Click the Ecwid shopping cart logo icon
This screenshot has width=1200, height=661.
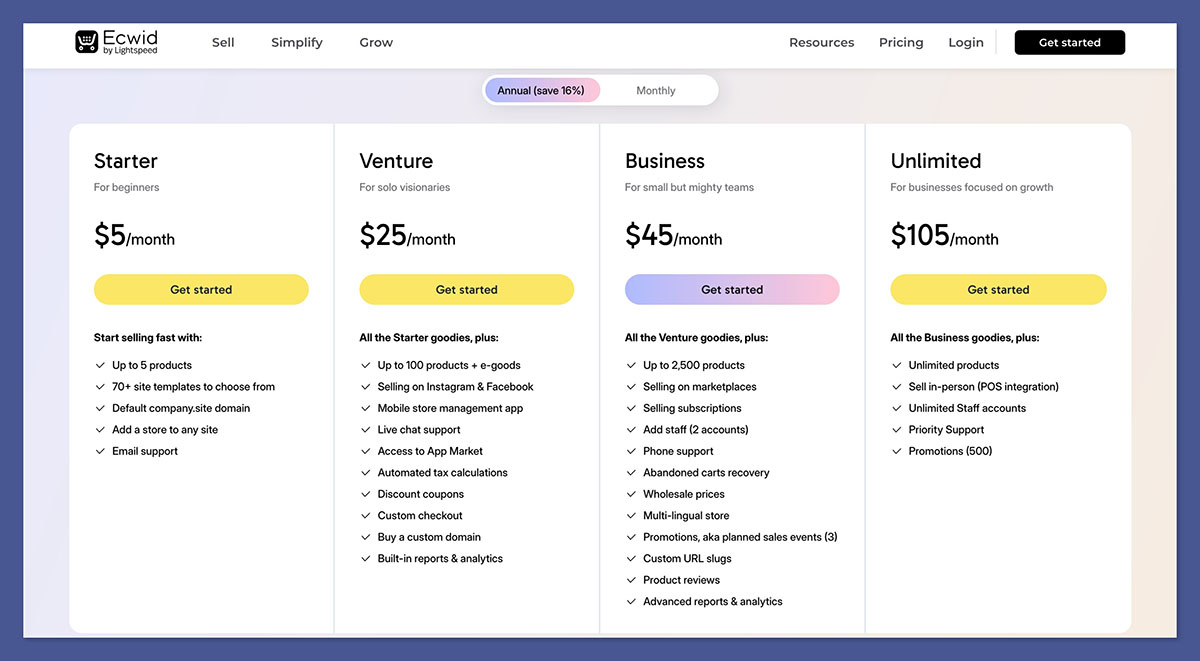(85, 41)
